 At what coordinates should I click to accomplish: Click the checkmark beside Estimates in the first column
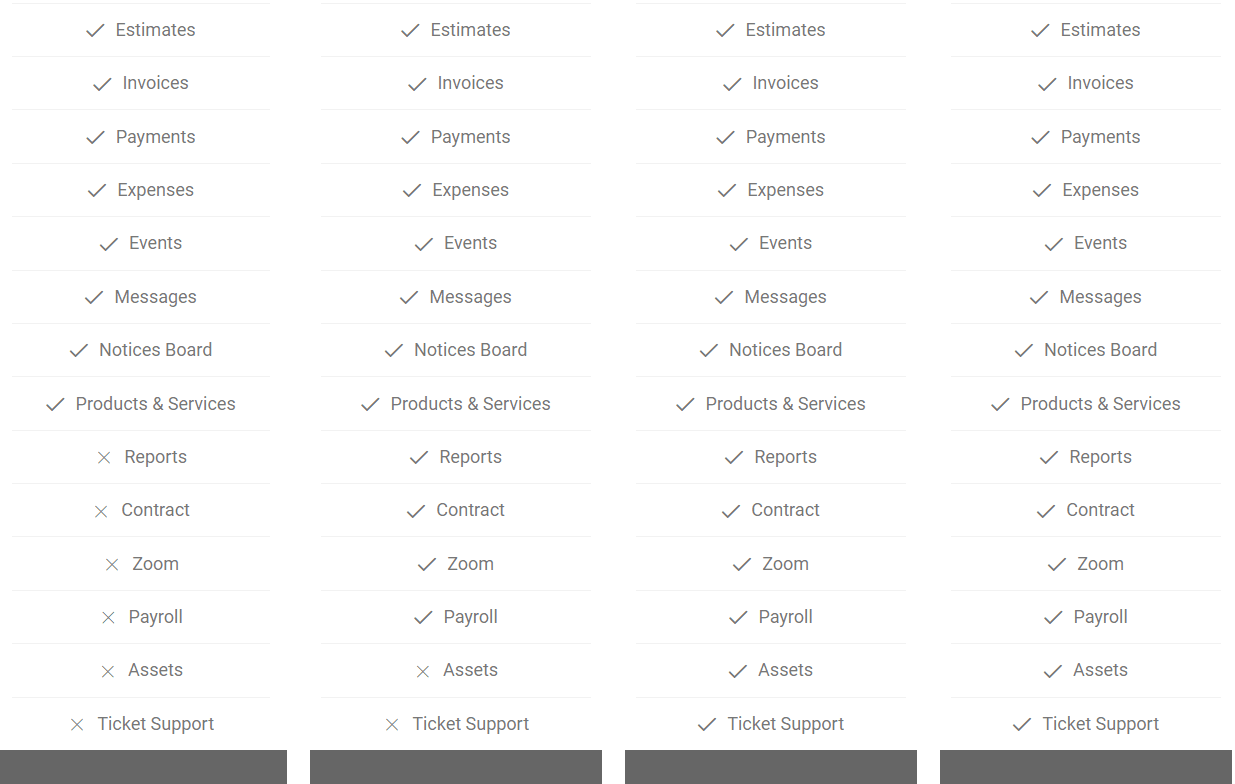point(95,30)
